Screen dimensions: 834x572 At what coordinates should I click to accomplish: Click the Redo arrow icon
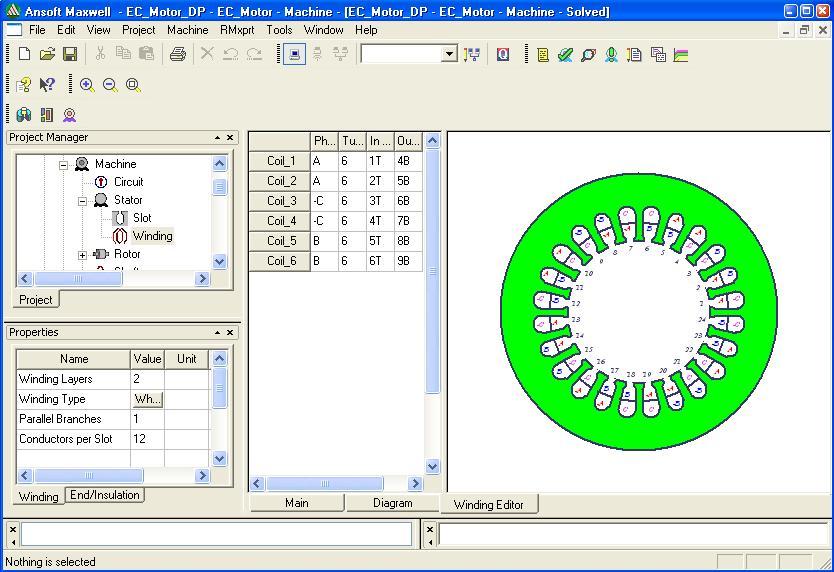point(254,54)
